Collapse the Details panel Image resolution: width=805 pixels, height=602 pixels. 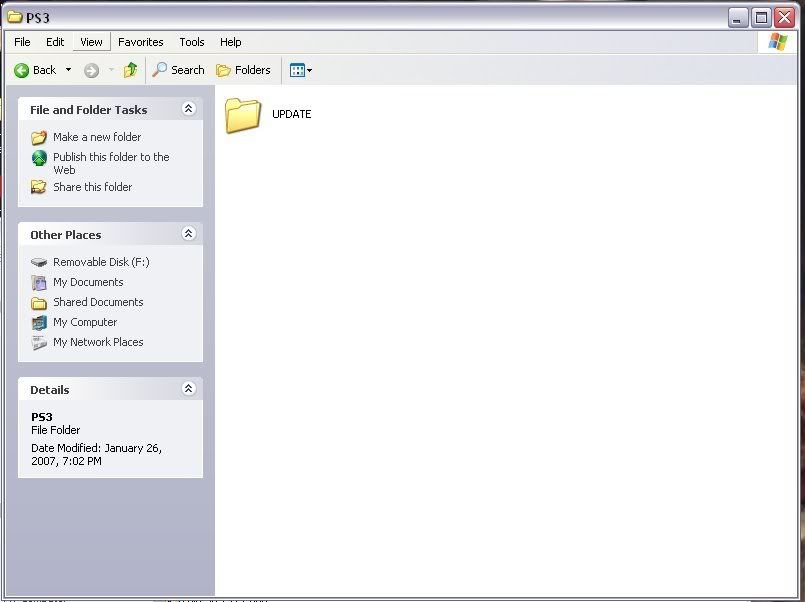(188, 389)
